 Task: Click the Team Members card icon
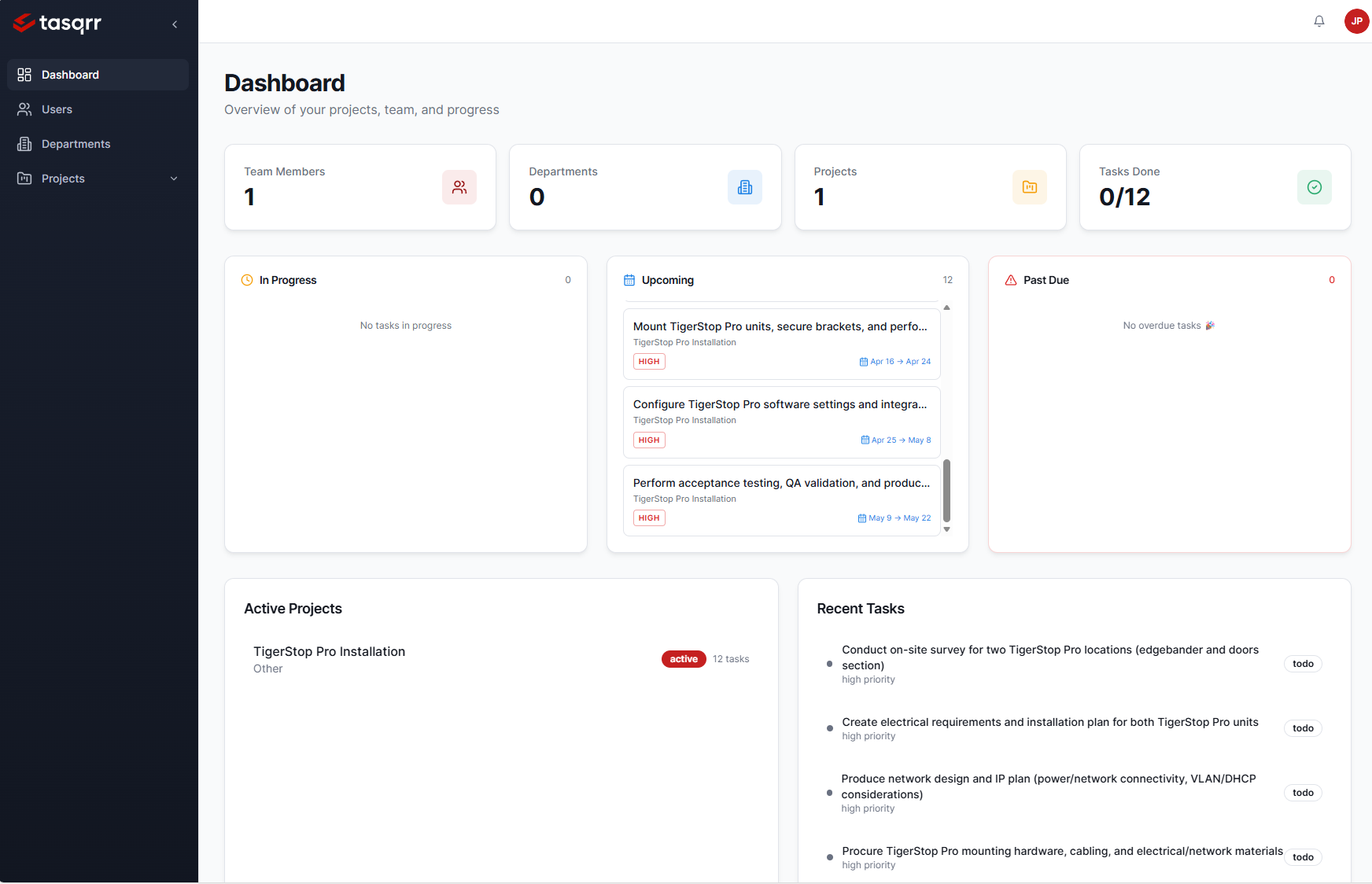(459, 187)
